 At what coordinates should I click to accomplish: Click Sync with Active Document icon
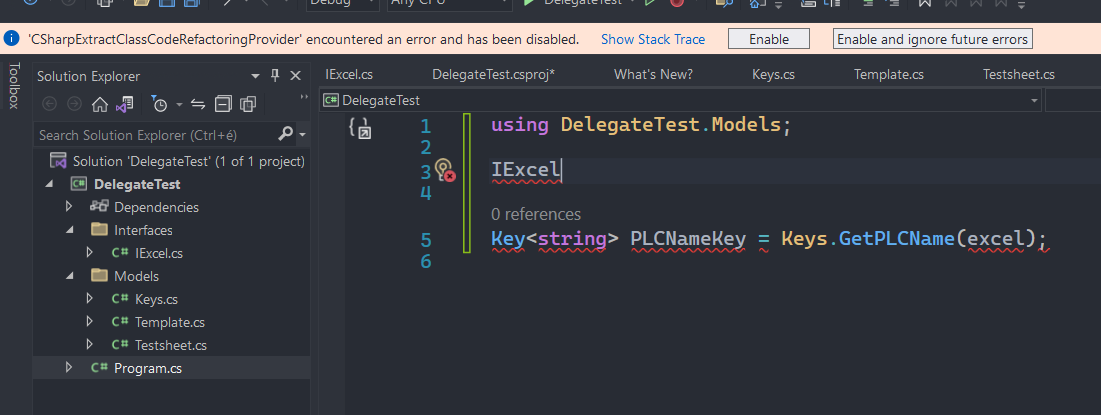pyautogui.click(x=198, y=104)
